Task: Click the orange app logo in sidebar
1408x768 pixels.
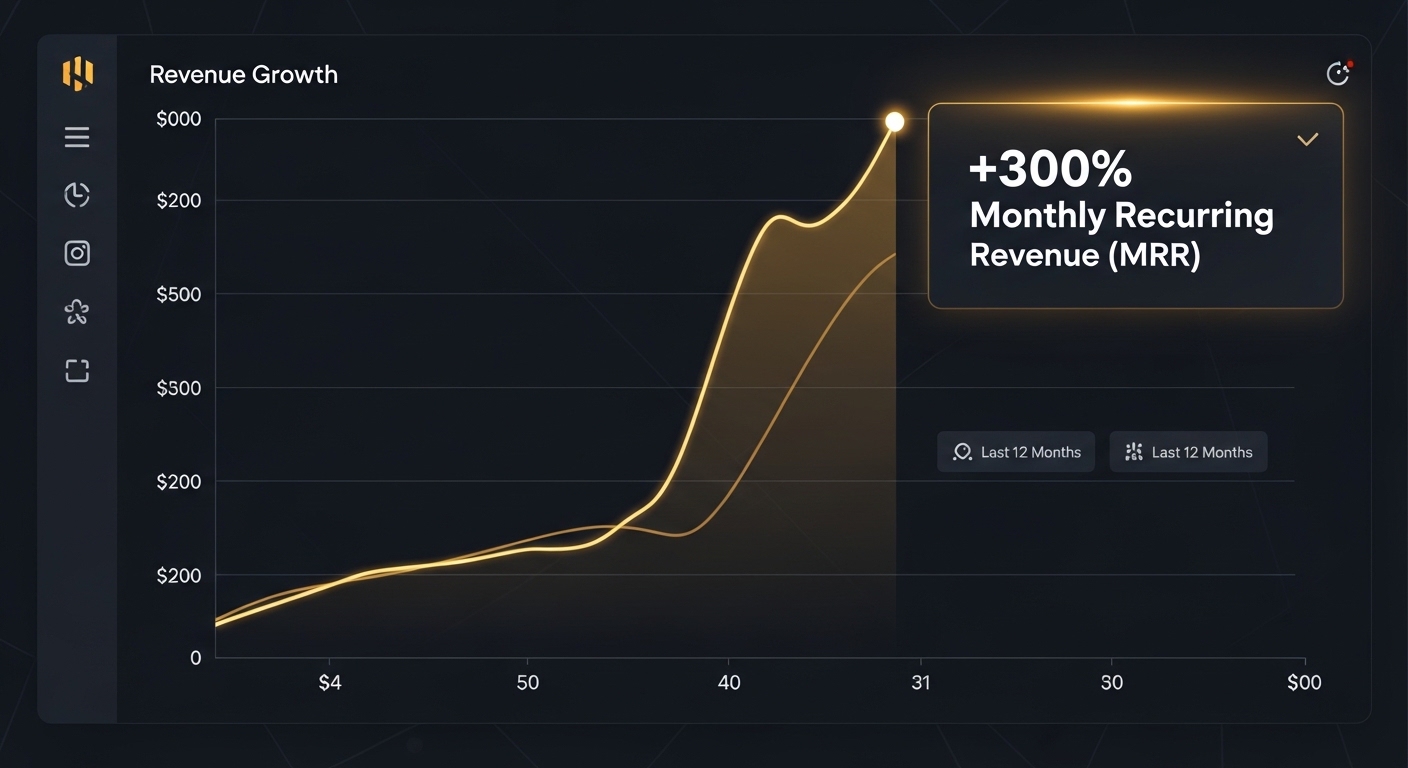Action: pyautogui.click(x=77, y=74)
